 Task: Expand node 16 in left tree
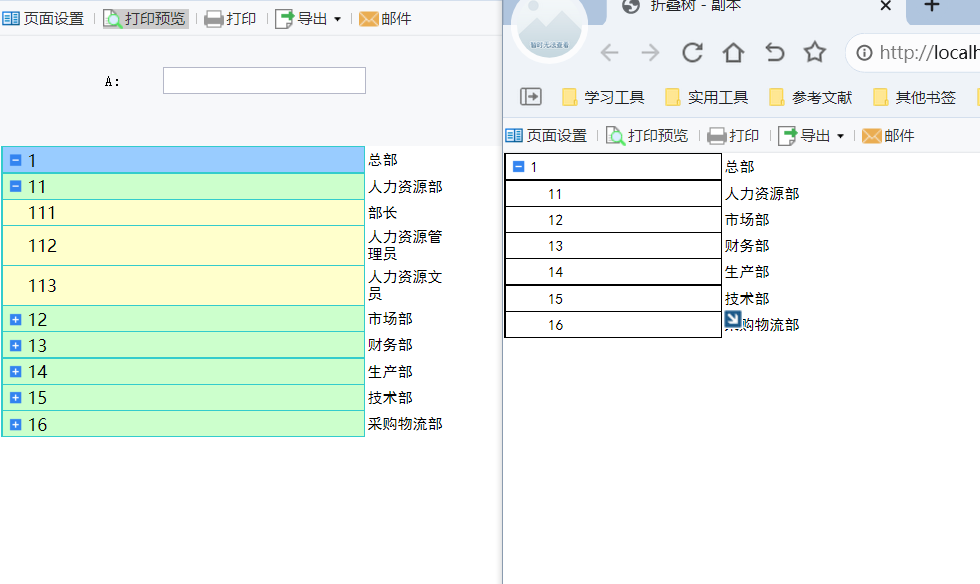click(x=16, y=424)
